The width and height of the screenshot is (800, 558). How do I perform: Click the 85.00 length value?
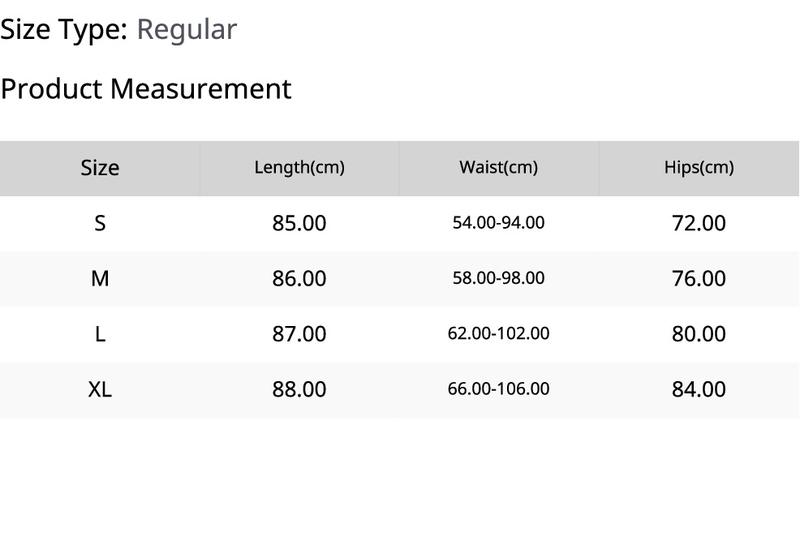[x=299, y=223]
